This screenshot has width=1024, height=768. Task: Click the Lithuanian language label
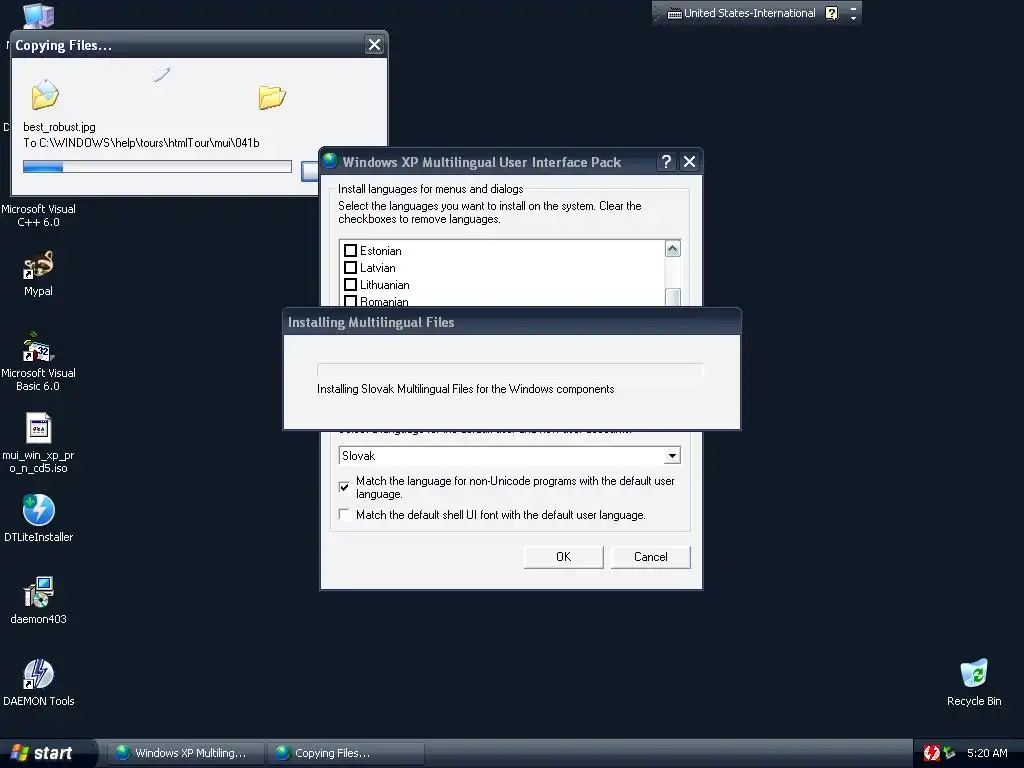385,285
